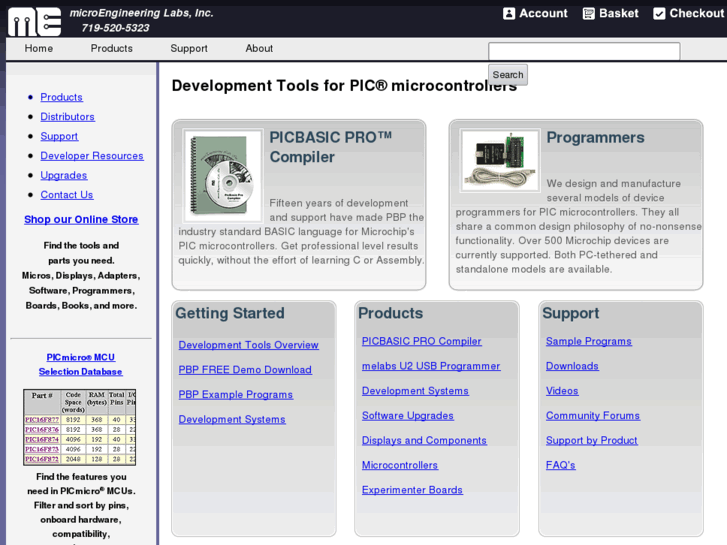Open Microcontrollers link
The image size is (727, 545).
(x=400, y=465)
